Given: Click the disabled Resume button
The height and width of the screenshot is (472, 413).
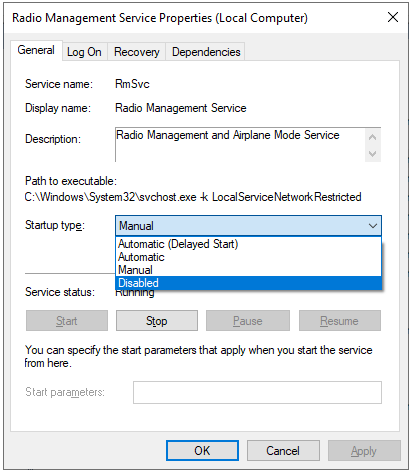Looking at the screenshot, I should click(340, 321).
